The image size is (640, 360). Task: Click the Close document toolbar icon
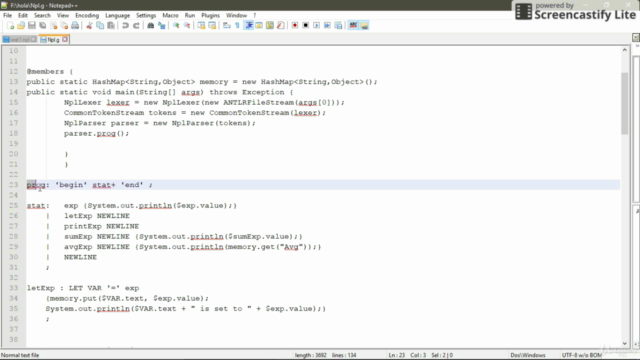(x=53, y=26)
